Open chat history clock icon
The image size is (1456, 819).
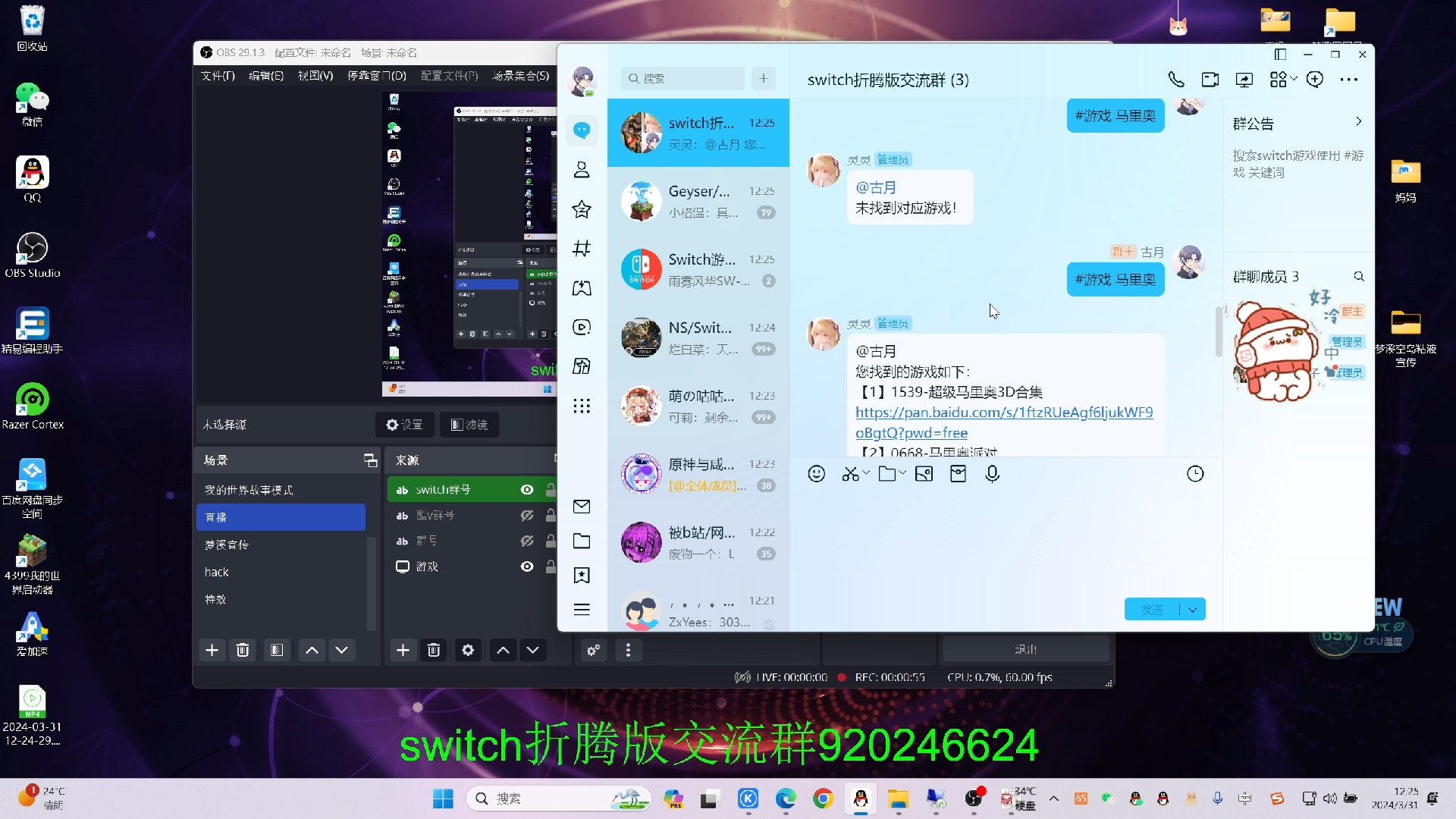(1195, 474)
